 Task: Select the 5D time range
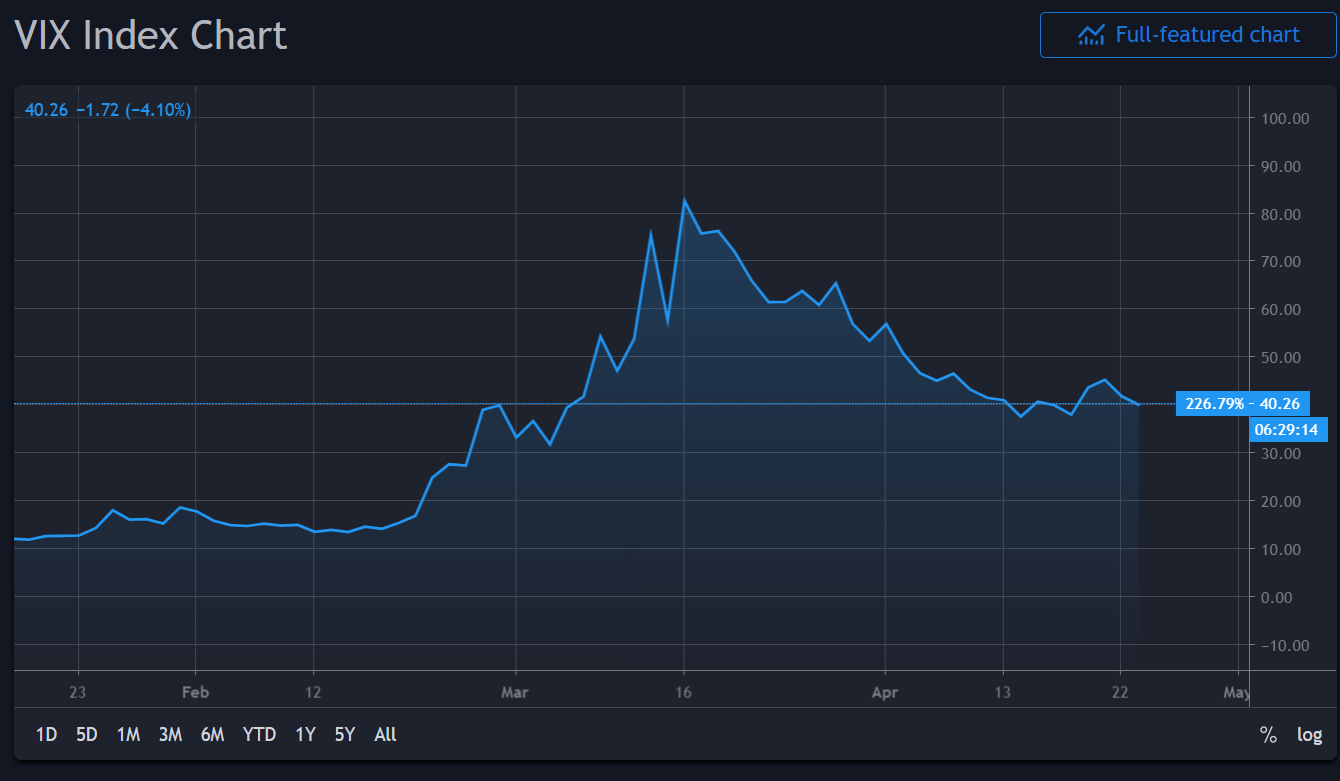87,734
